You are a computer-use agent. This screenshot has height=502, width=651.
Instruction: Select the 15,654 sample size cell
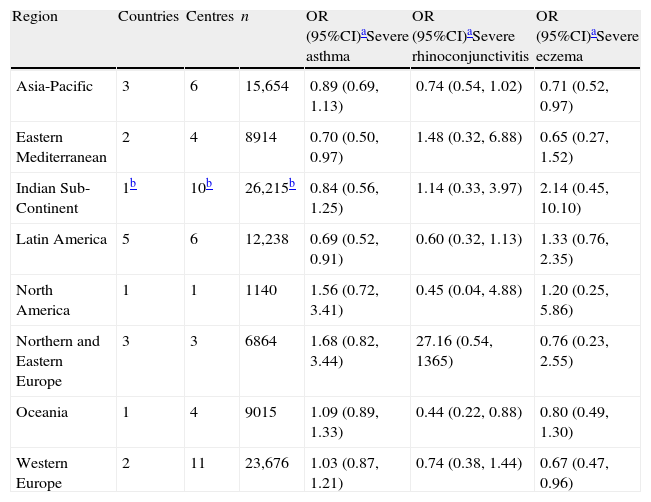click(268, 86)
